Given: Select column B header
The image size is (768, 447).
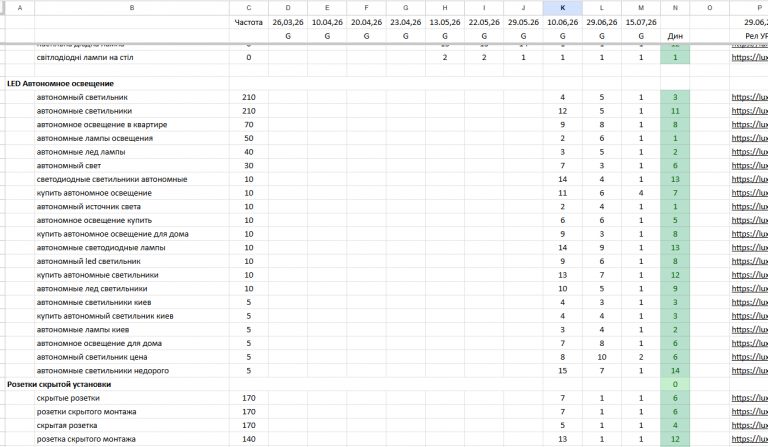Looking at the screenshot, I should pyautogui.click(x=132, y=8).
